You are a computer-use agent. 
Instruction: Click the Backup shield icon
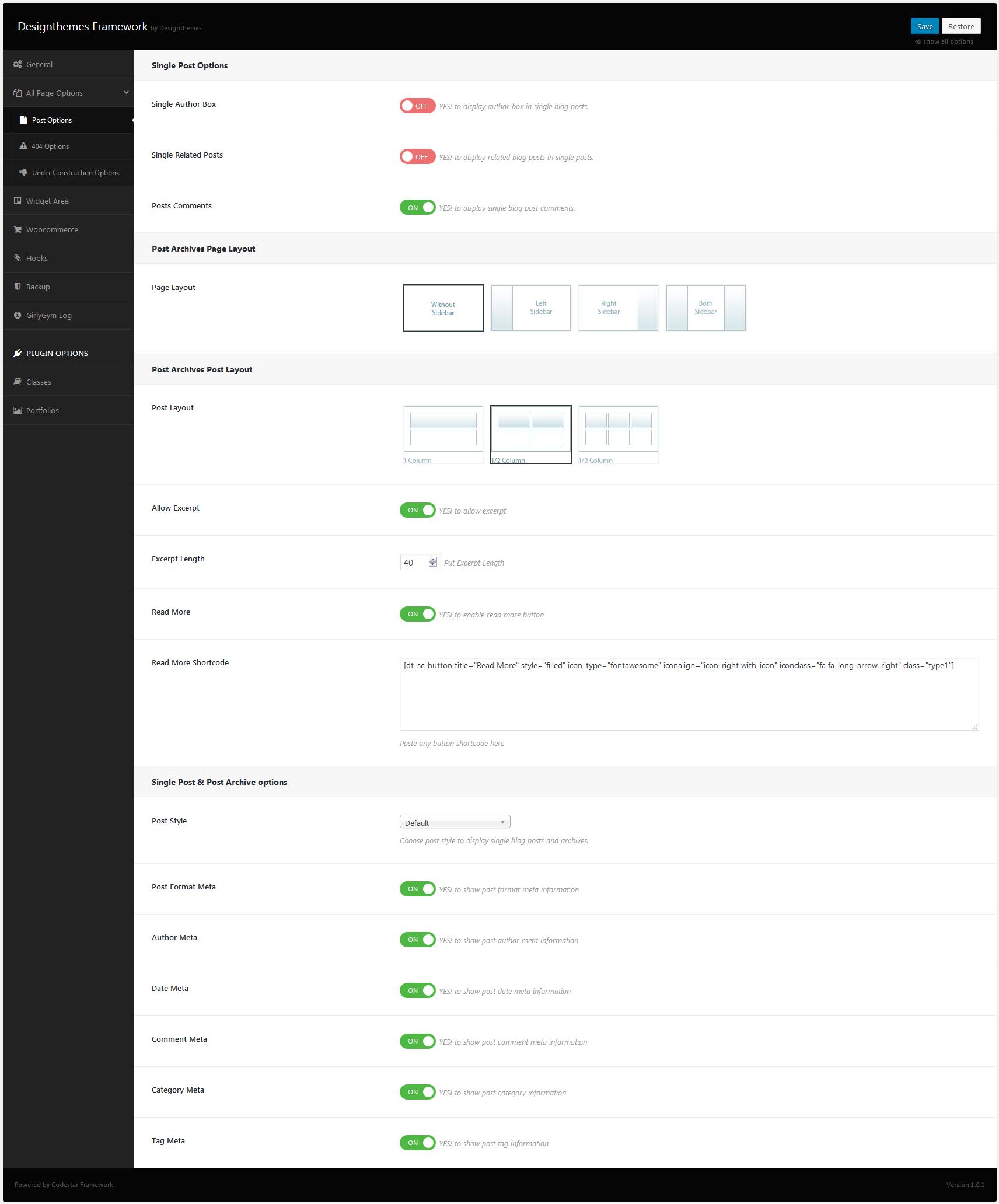(18, 287)
